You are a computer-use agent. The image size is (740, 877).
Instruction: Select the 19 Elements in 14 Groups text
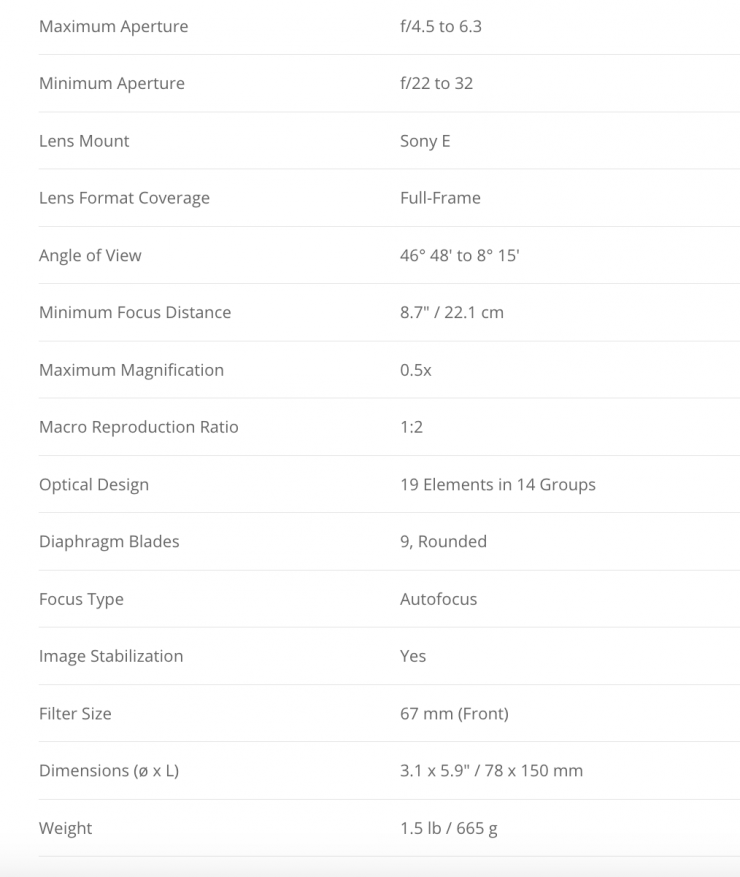(497, 484)
